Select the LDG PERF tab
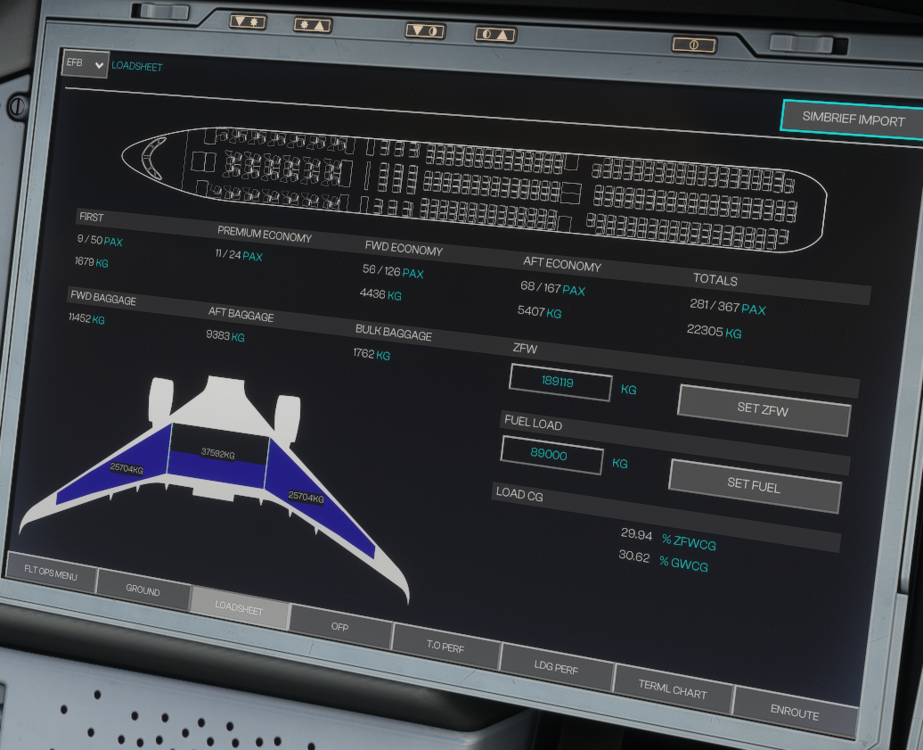 pos(557,668)
